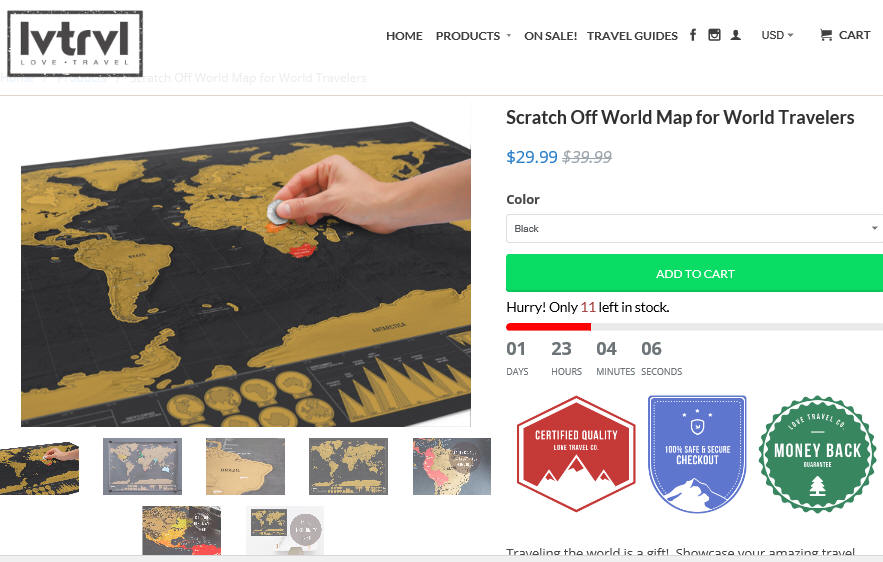883x562 pixels.
Task: Open the Color dropdown showing Black
Action: pyautogui.click(x=694, y=228)
